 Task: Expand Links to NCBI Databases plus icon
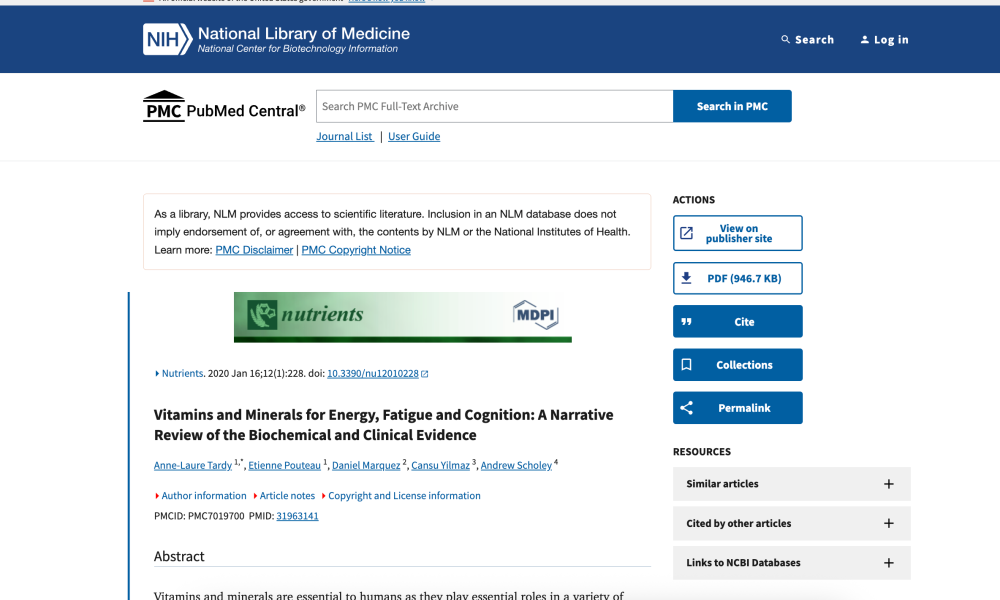[x=888, y=563]
